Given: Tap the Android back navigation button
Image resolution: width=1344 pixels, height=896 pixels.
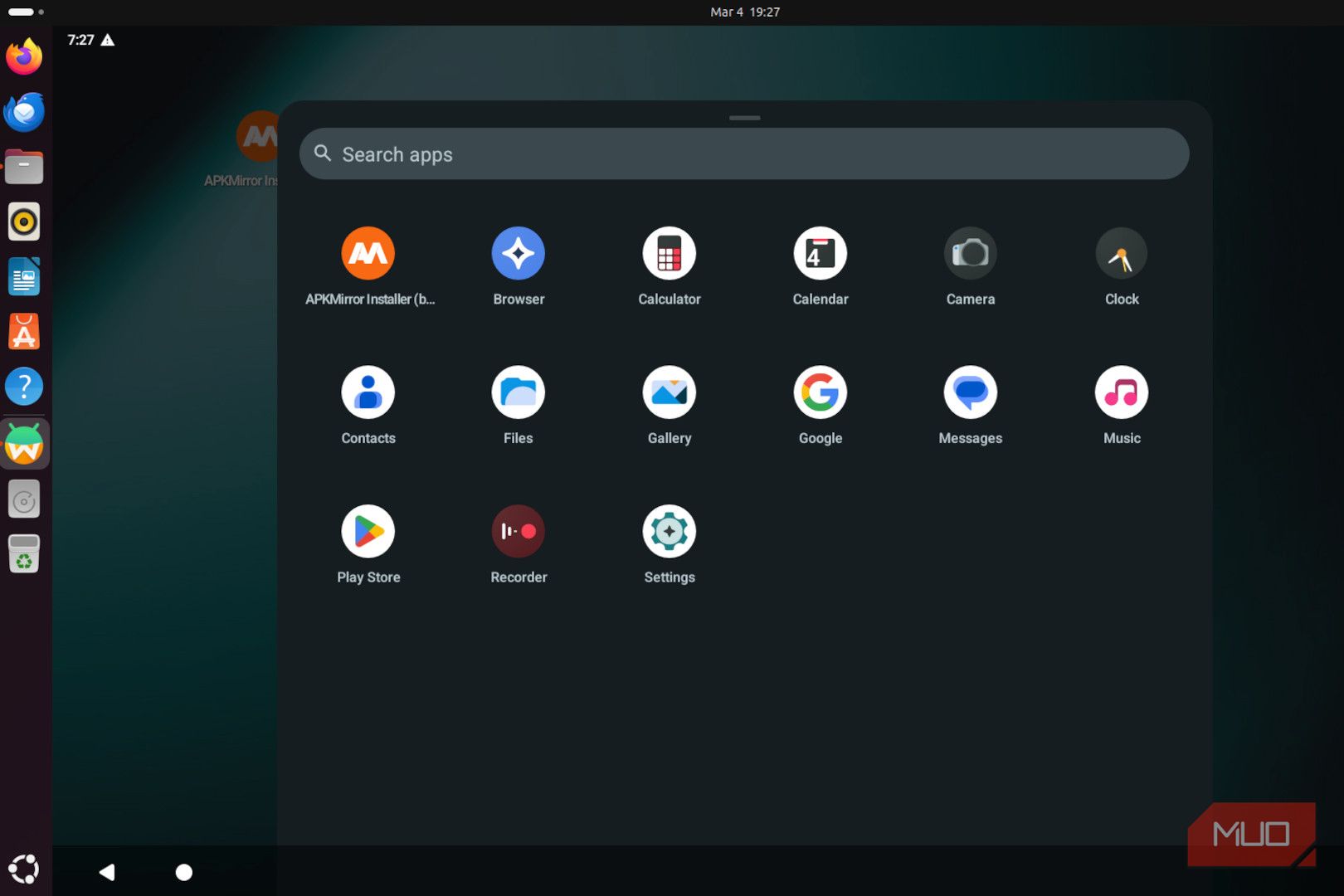Looking at the screenshot, I should (x=107, y=872).
